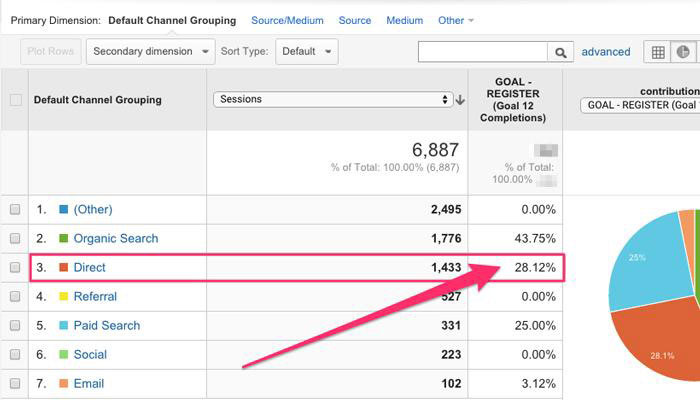Click the 1,776 sessions value
This screenshot has width=700, height=400.
(x=446, y=238)
